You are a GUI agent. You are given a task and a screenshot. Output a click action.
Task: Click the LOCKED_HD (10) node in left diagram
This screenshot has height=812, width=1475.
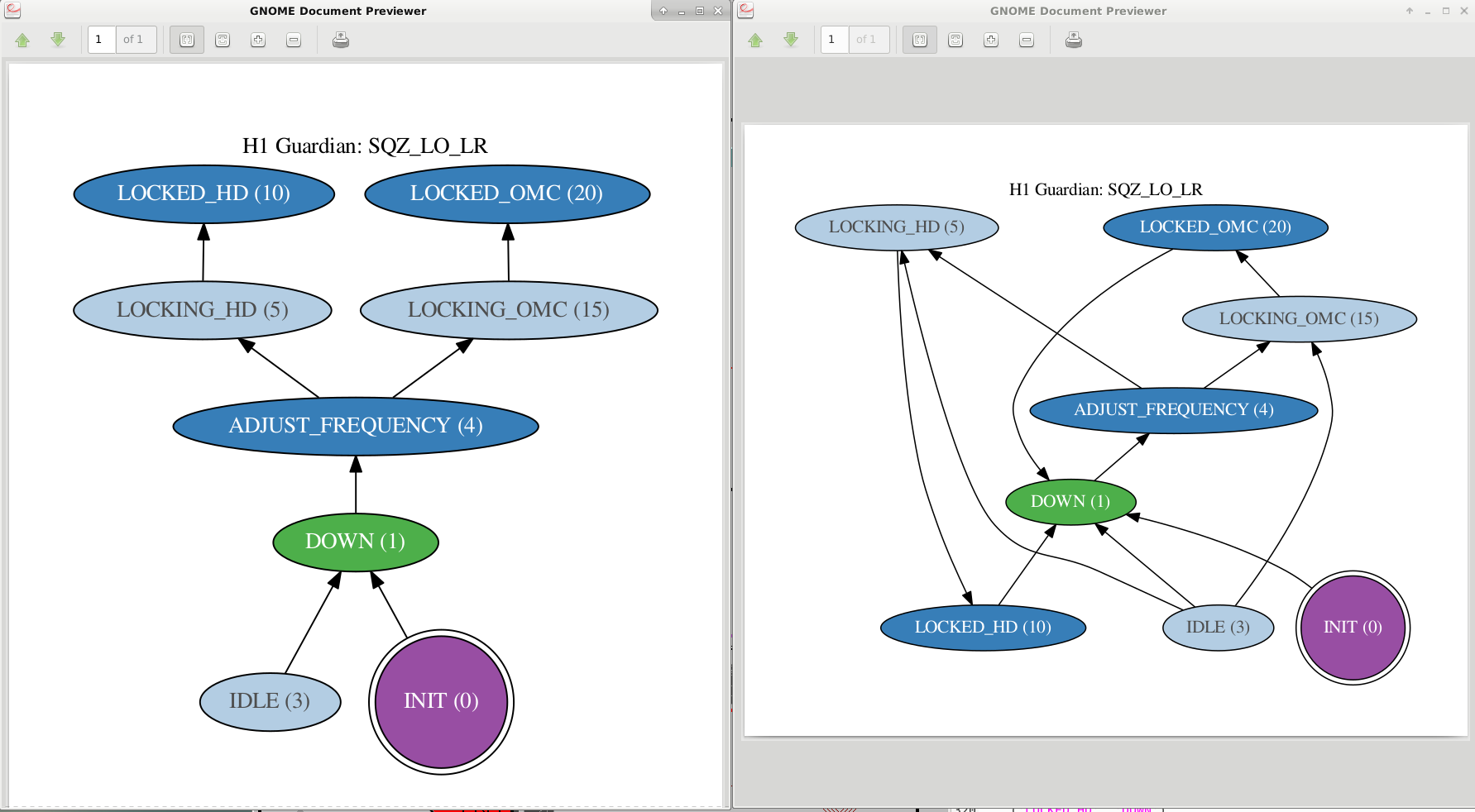204,194
